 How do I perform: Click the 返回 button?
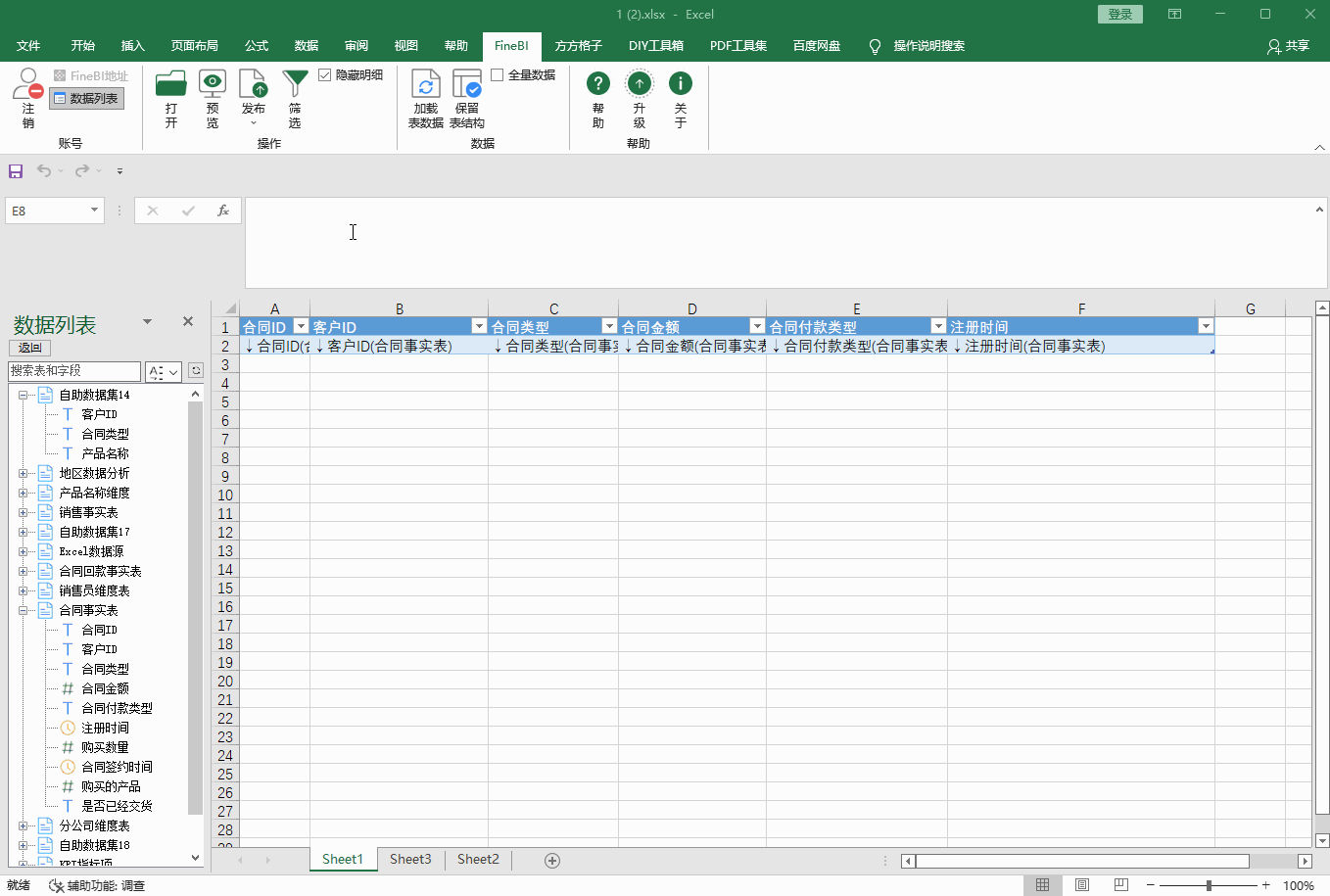pos(30,348)
